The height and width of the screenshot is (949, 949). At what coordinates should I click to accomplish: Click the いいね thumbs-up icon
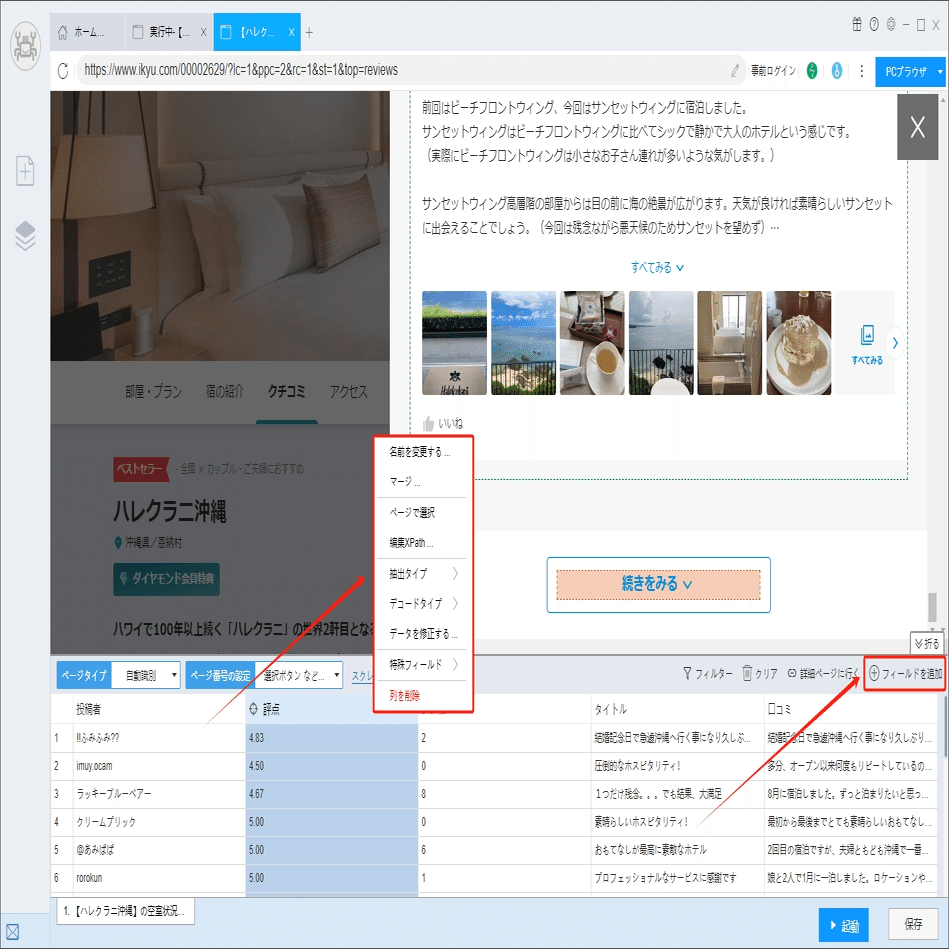click(x=428, y=423)
